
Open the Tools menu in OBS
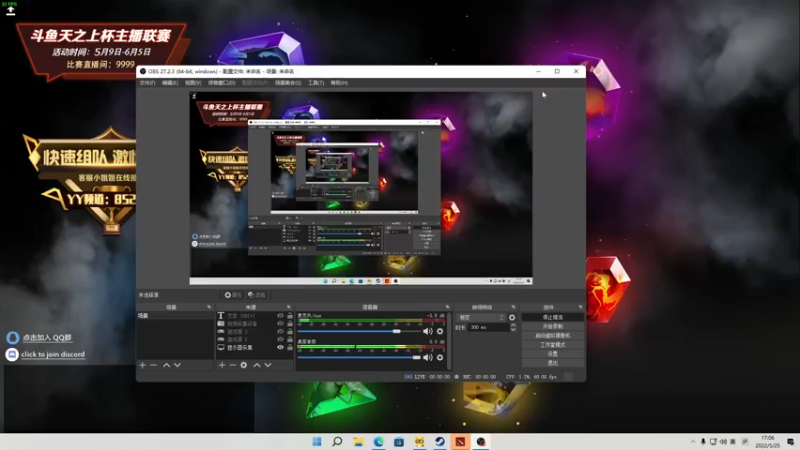pos(315,83)
